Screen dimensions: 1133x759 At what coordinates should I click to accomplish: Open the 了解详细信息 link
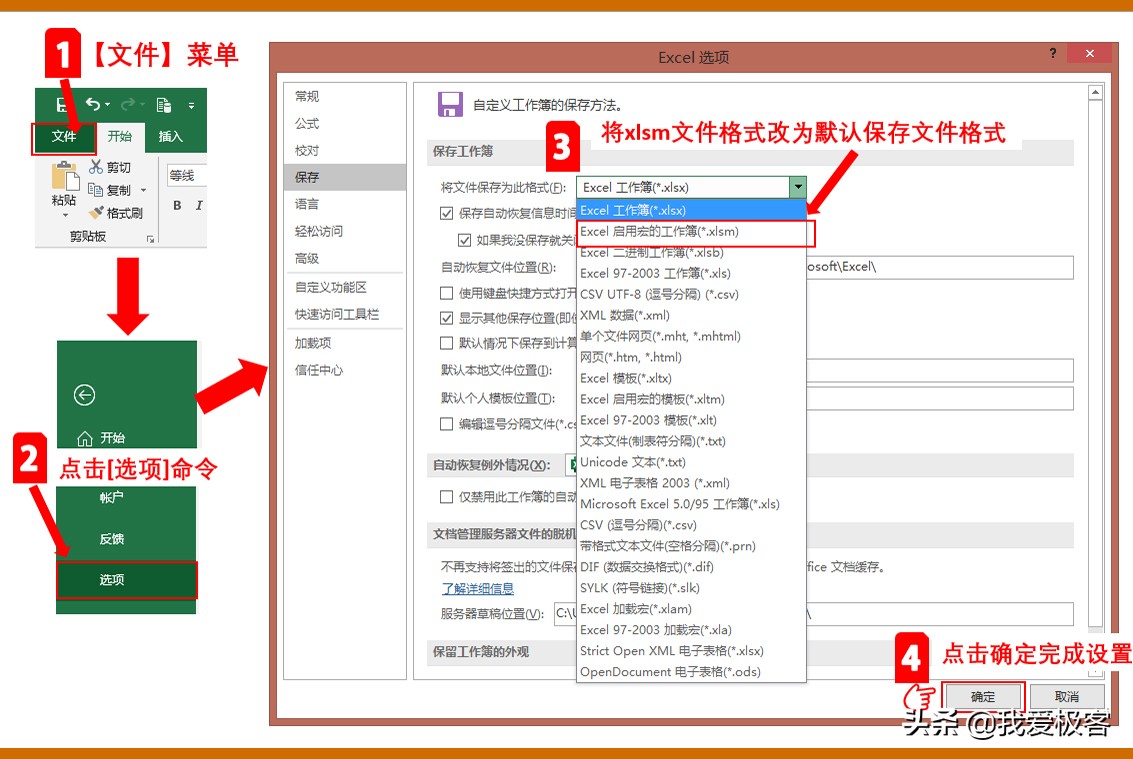coord(478,588)
